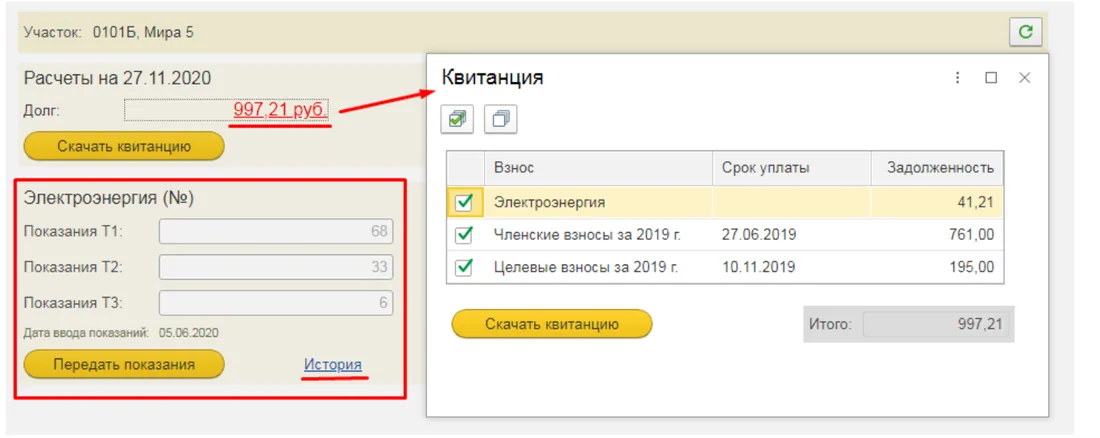Sort by the Срок уплаты column header
This screenshot has width=1100, height=438.
tap(792, 168)
